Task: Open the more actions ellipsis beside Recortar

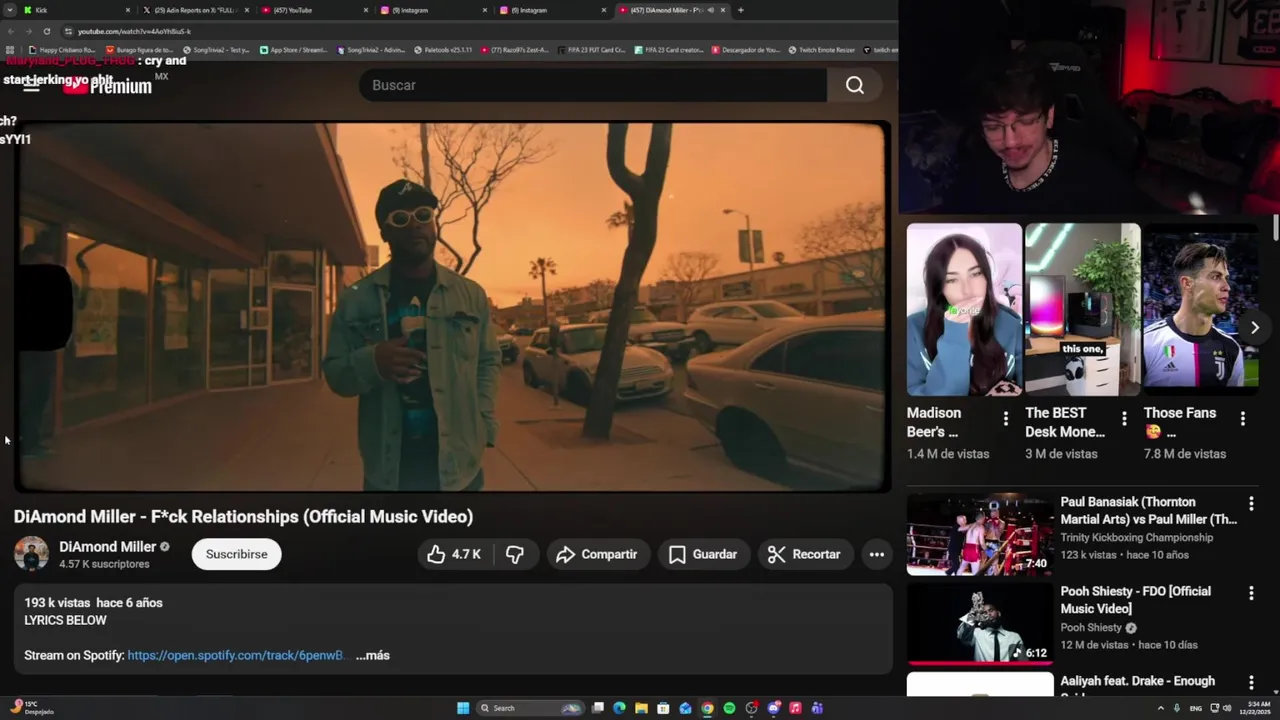Action: [877, 554]
